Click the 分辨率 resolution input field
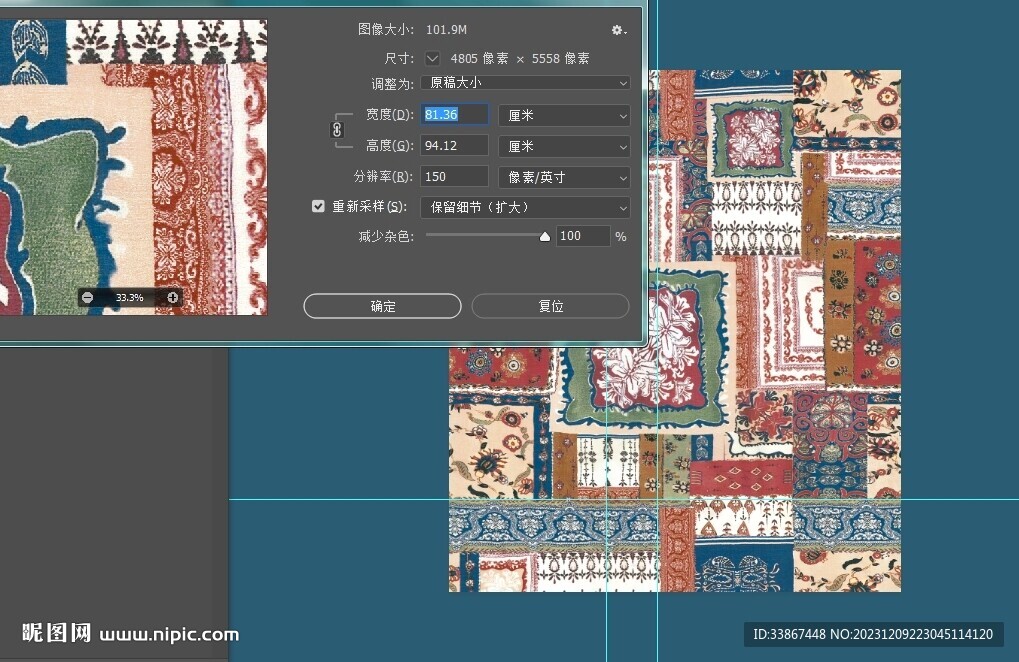 [455, 177]
